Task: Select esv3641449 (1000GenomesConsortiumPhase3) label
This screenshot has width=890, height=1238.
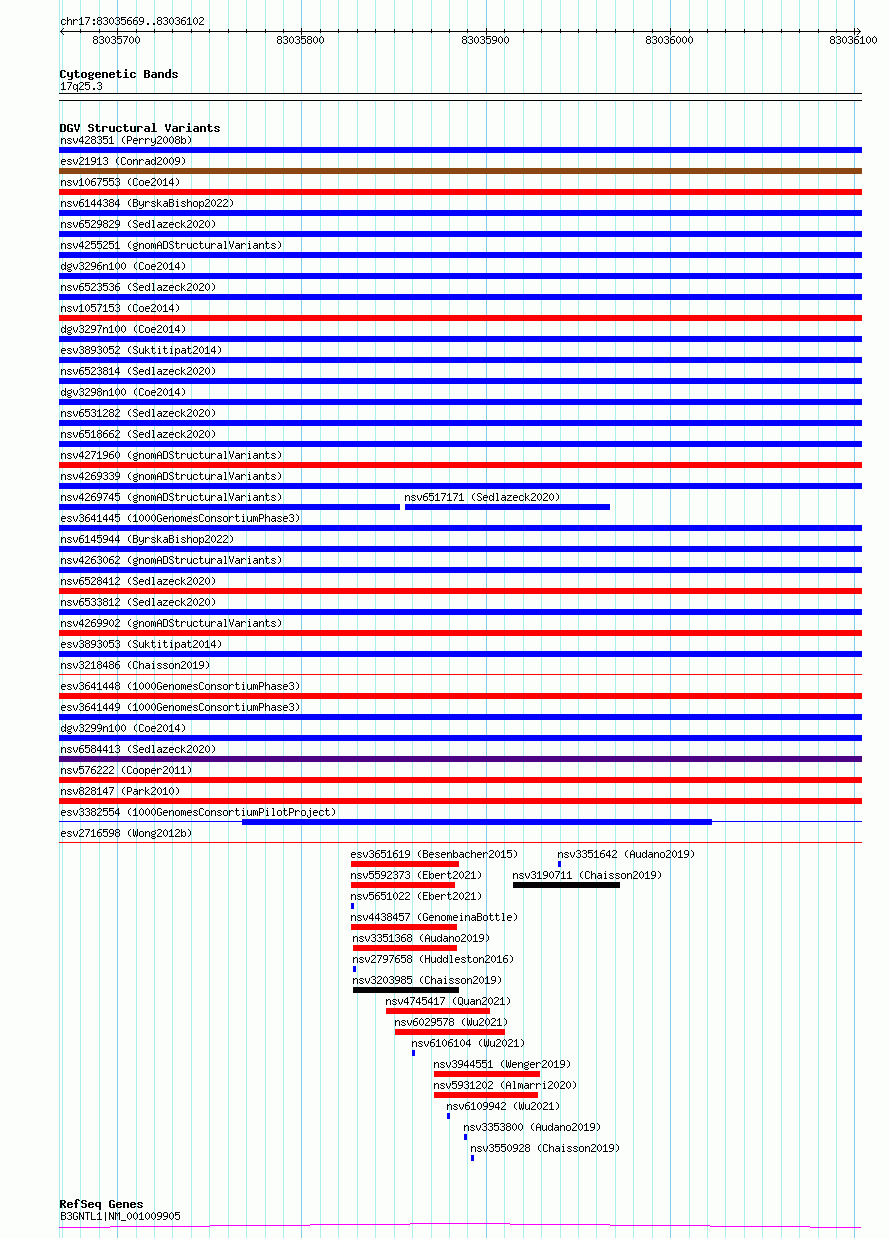Action: point(180,707)
